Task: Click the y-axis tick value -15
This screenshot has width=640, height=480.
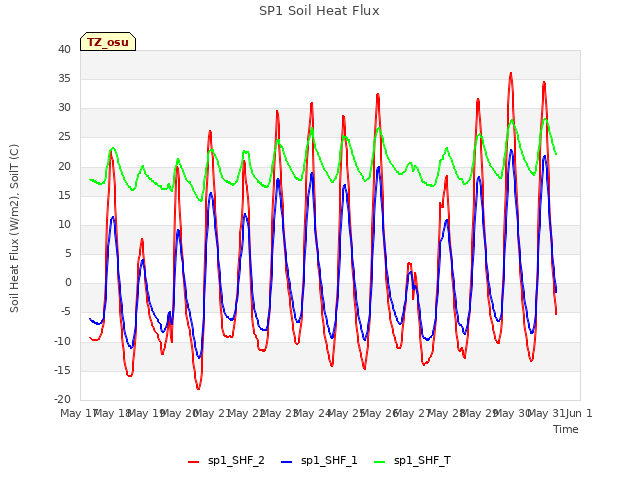Action: (x=62, y=370)
